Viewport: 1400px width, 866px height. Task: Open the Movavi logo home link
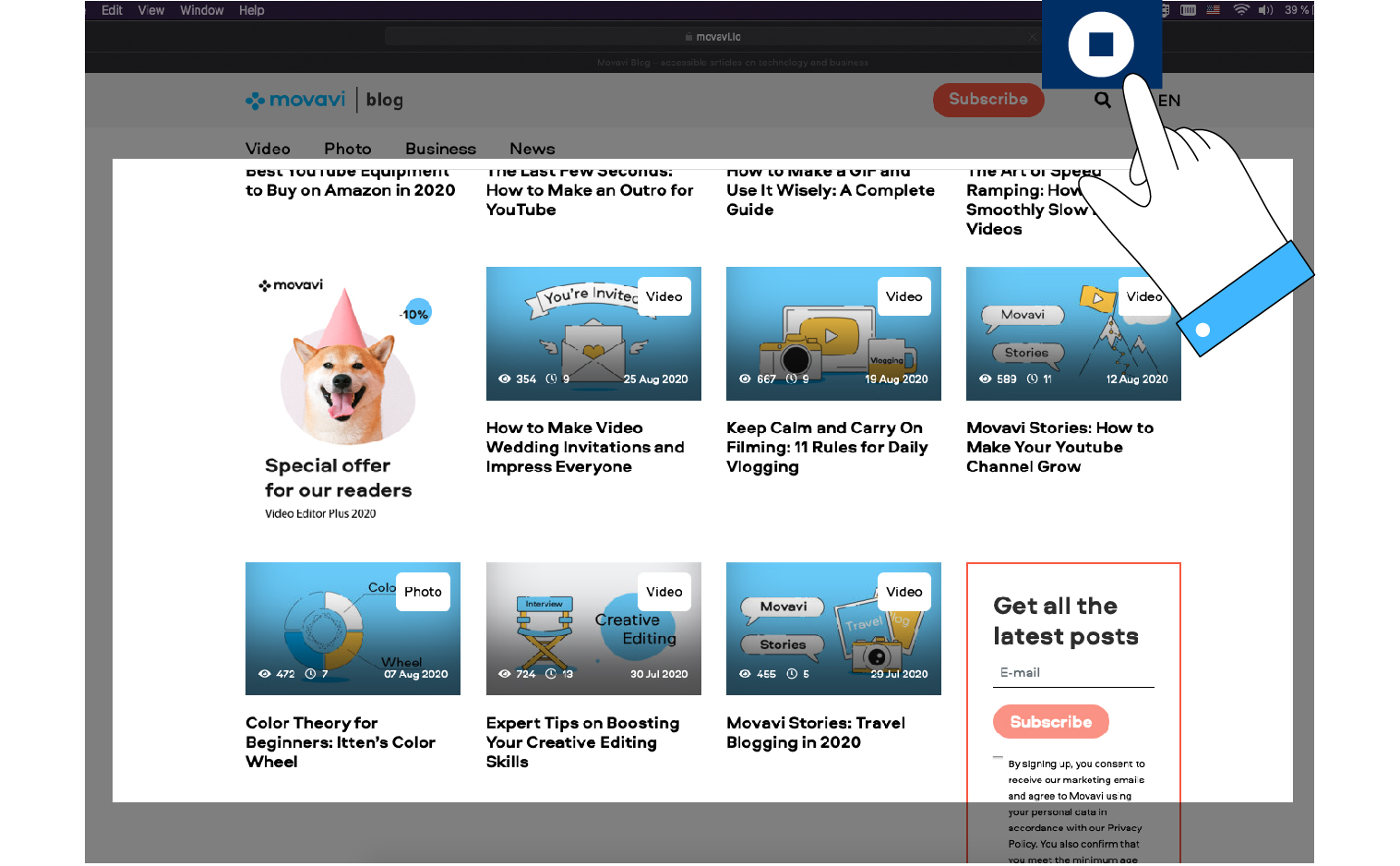point(295,100)
